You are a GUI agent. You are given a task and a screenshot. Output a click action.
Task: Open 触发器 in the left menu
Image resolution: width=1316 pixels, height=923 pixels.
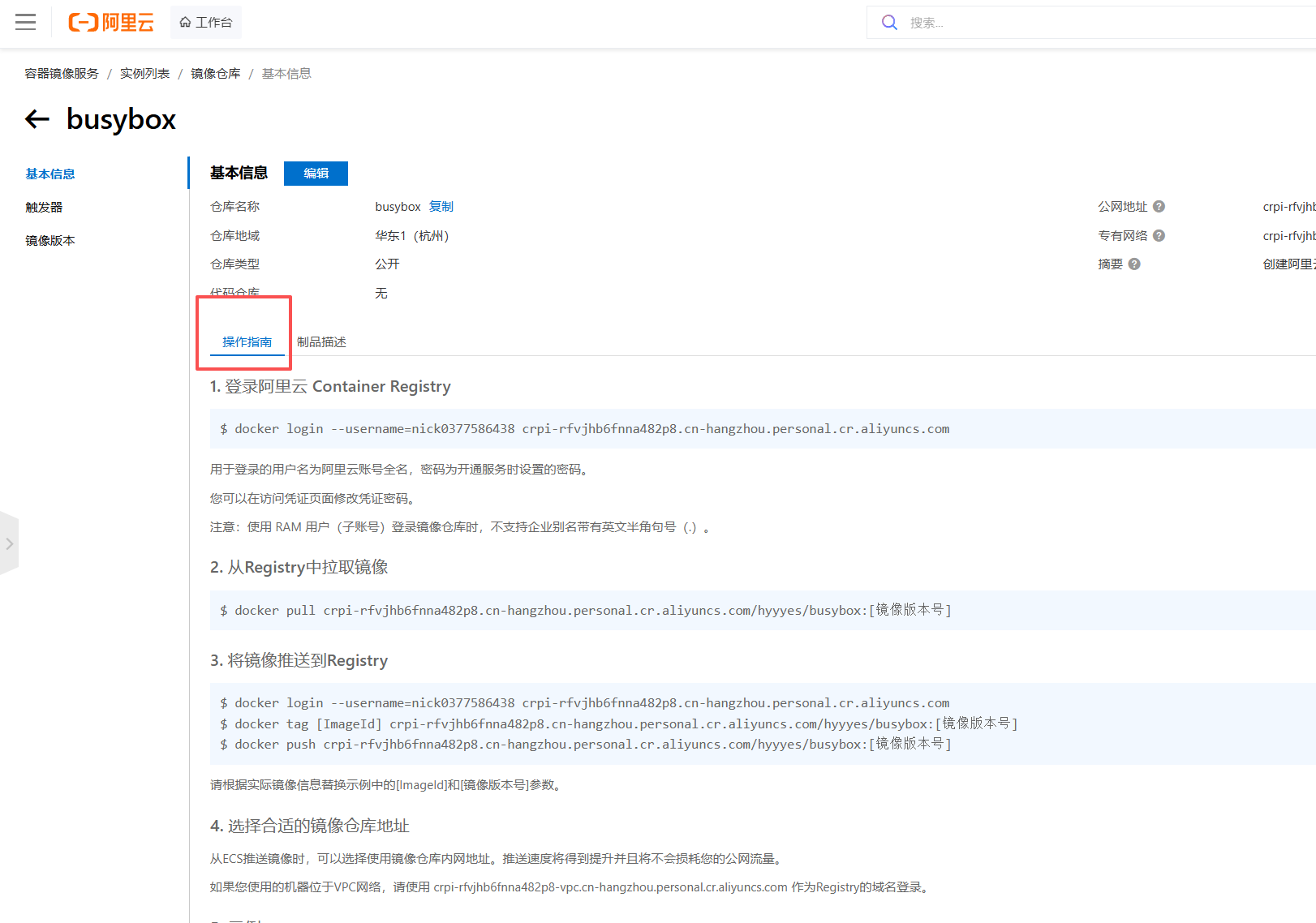[44, 207]
